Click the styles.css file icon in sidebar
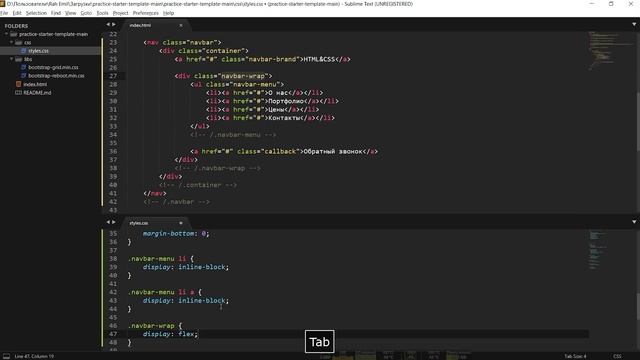The width and height of the screenshot is (640, 360). pyautogui.click(x=24, y=51)
